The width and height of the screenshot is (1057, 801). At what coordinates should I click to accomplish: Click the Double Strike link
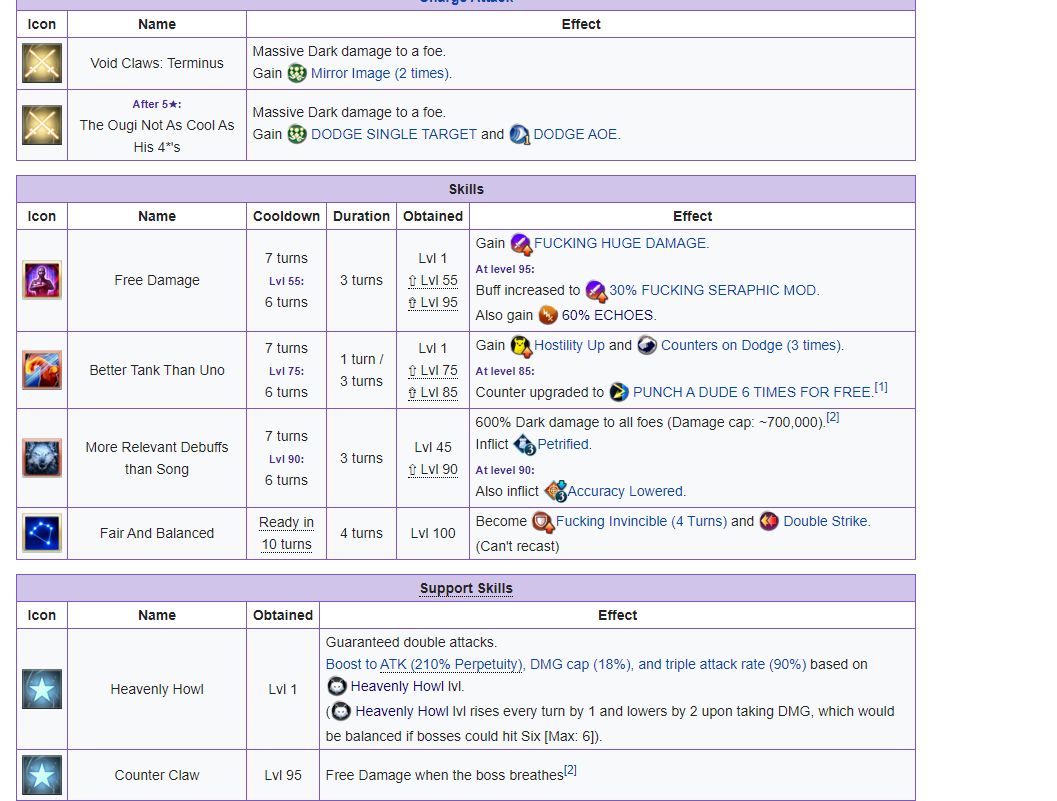826,521
